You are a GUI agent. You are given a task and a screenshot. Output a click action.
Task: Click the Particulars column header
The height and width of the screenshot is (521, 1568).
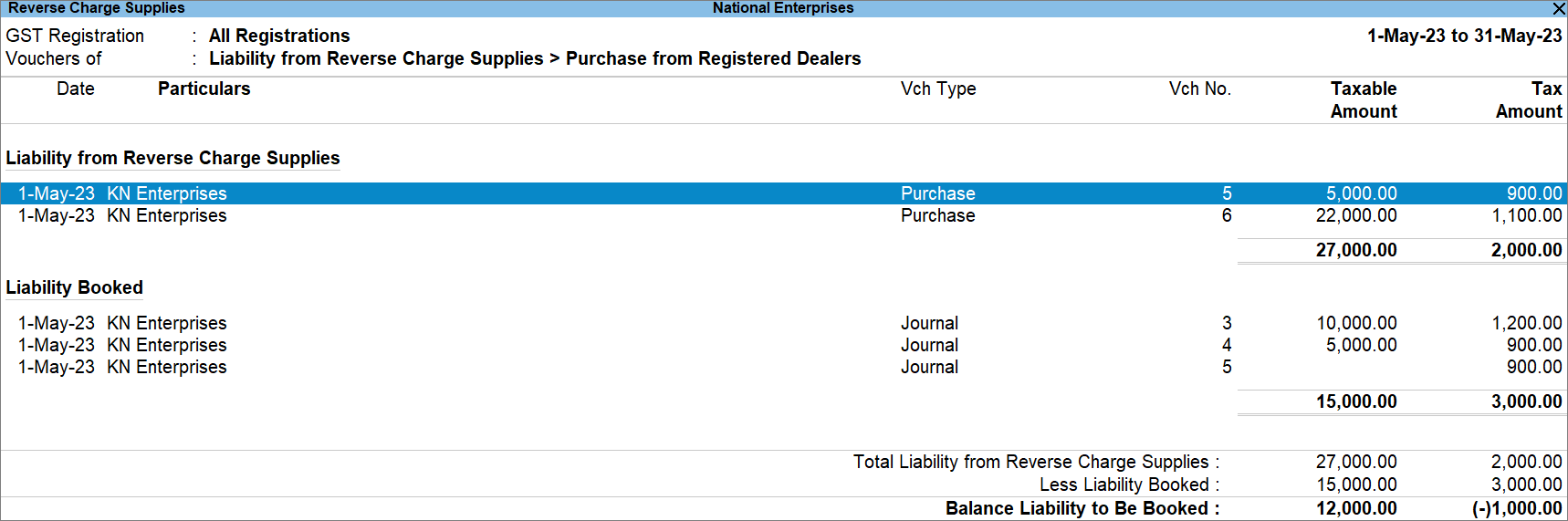tap(204, 89)
